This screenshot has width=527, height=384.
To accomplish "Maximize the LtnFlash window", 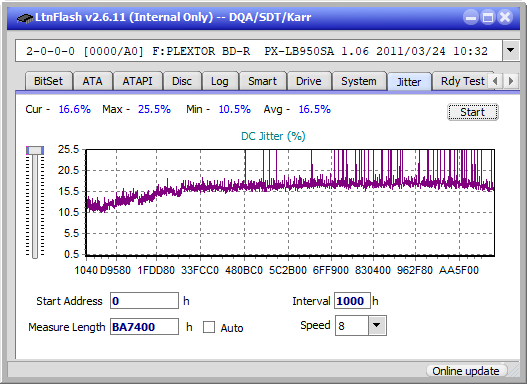I will pyautogui.click(x=488, y=17).
